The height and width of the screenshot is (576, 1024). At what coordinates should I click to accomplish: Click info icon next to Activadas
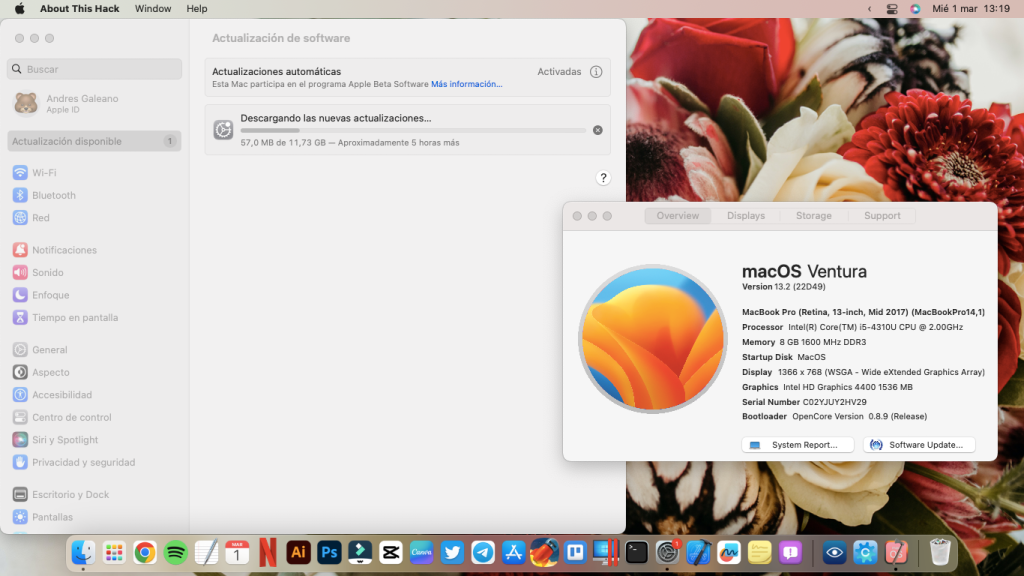596,72
